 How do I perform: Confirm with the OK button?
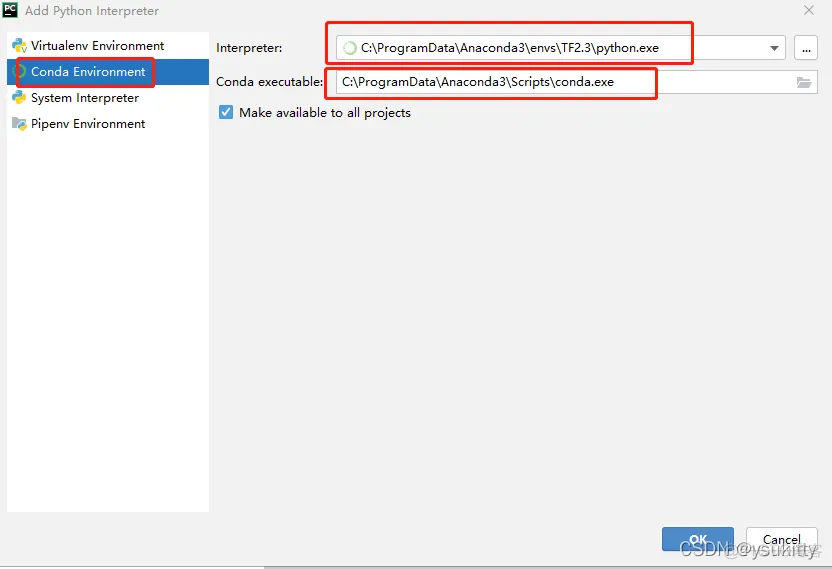coord(697,540)
